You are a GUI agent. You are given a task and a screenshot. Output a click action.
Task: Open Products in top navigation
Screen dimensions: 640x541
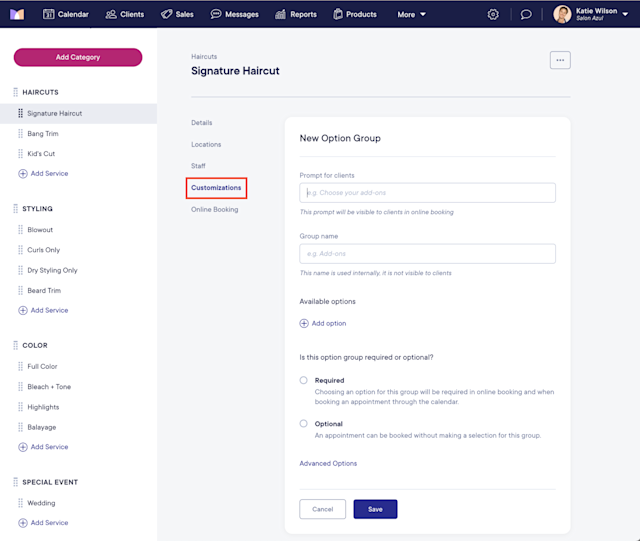(355, 14)
